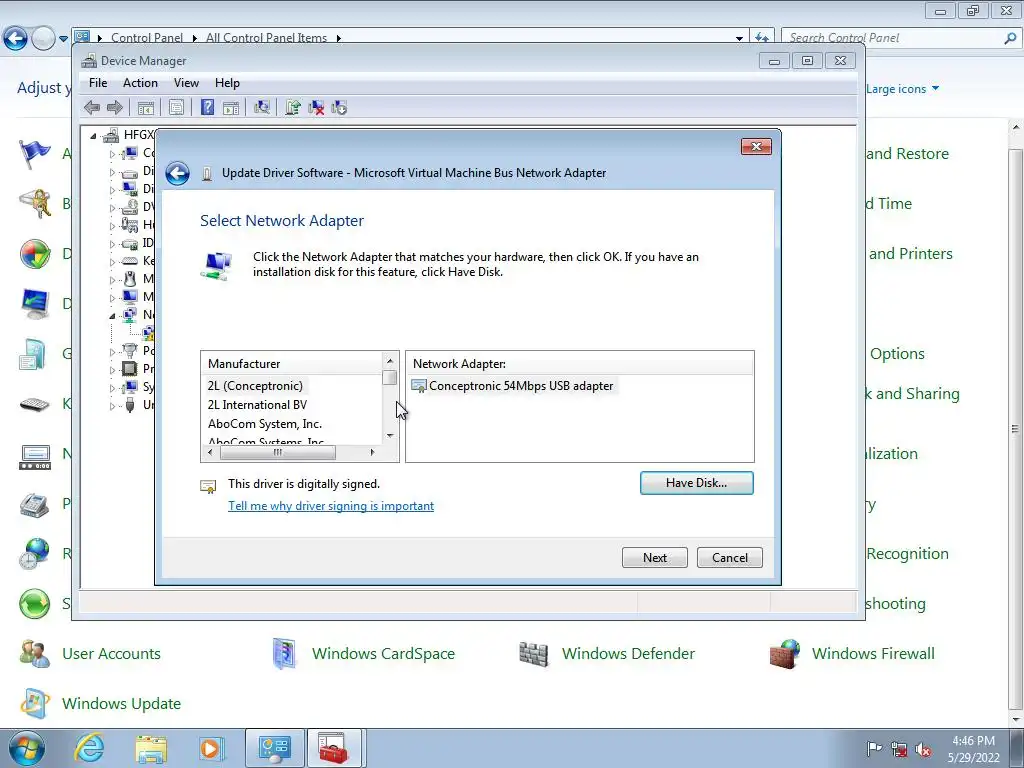The width and height of the screenshot is (1024, 768).
Task: Expand the Processors tree node arrow
Action: coord(112,369)
